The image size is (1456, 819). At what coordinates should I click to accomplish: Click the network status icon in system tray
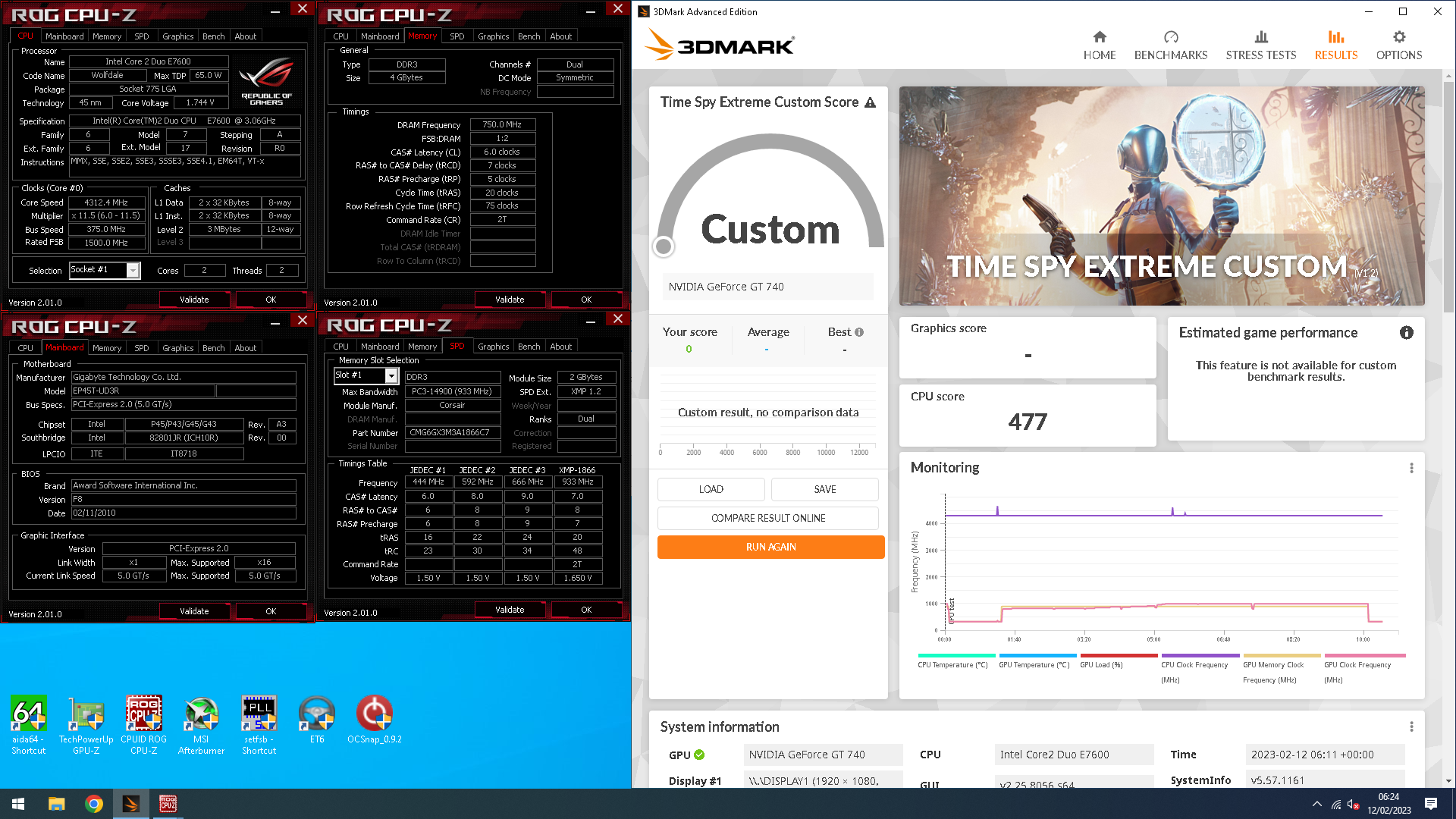[1335, 804]
